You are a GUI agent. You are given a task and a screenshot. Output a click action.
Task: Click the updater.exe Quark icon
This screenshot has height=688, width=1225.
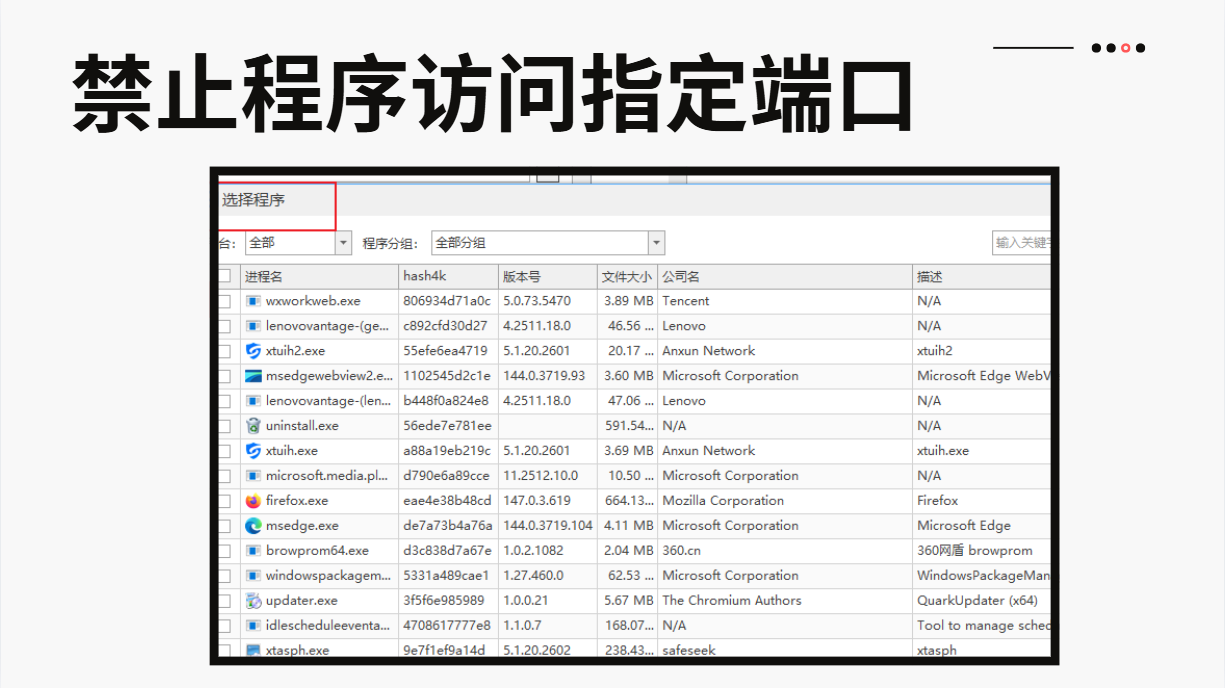pyautogui.click(x=253, y=601)
